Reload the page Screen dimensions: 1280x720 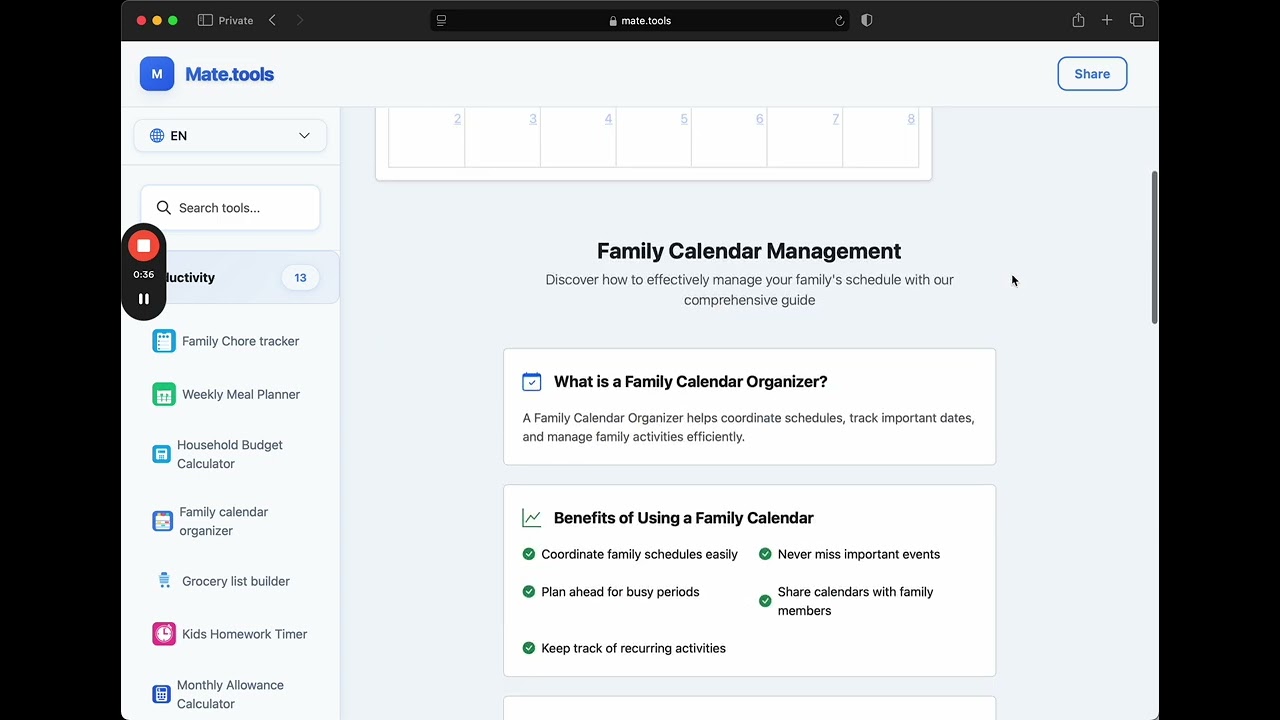839,20
